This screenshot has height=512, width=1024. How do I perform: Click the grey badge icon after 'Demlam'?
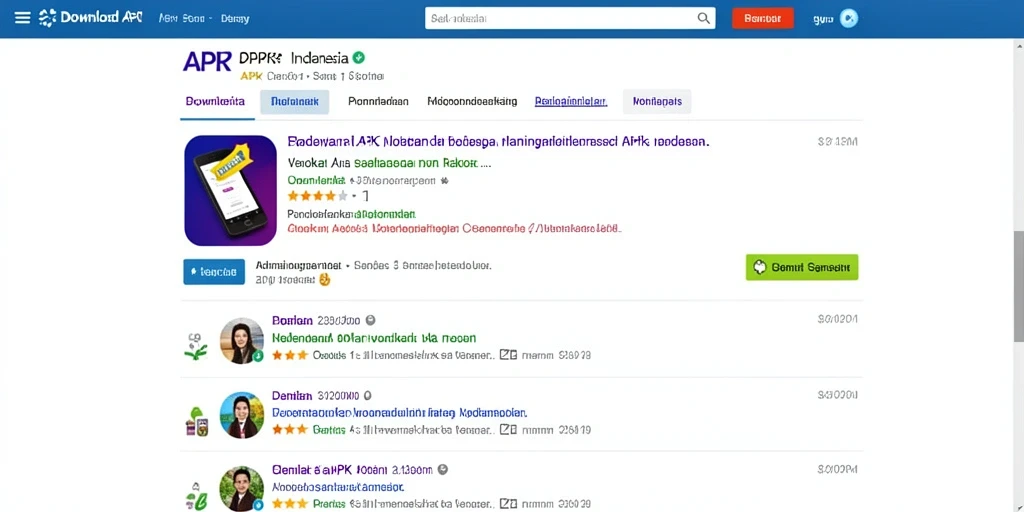click(367, 395)
